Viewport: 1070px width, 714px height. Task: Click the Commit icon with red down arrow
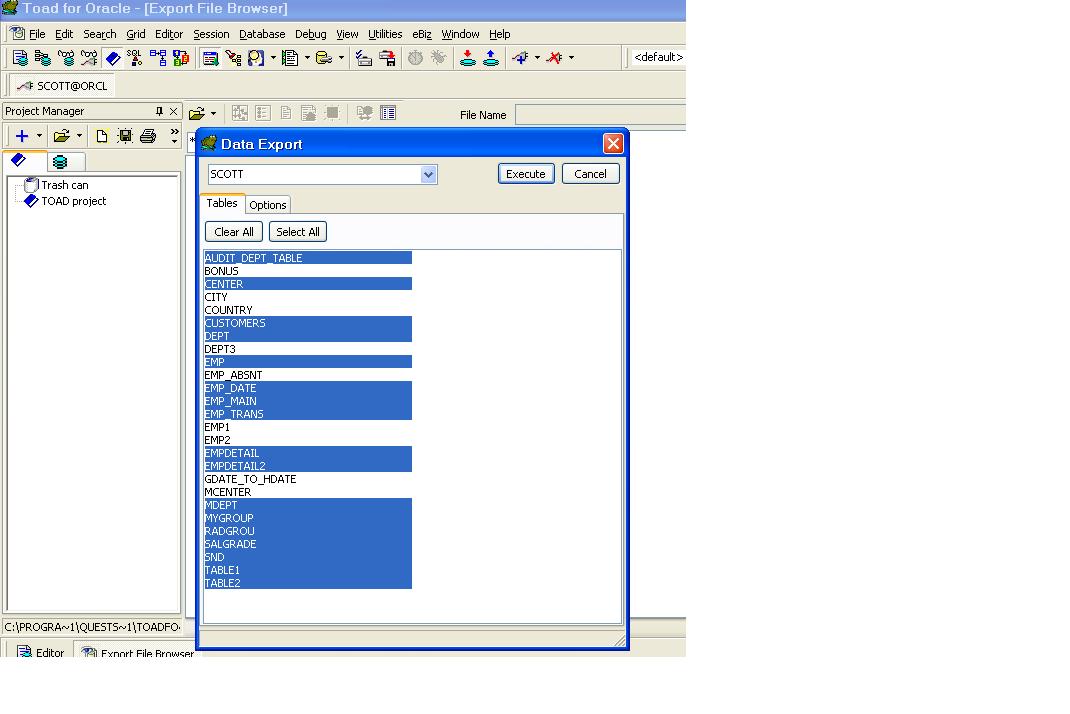click(x=467, y=58)
